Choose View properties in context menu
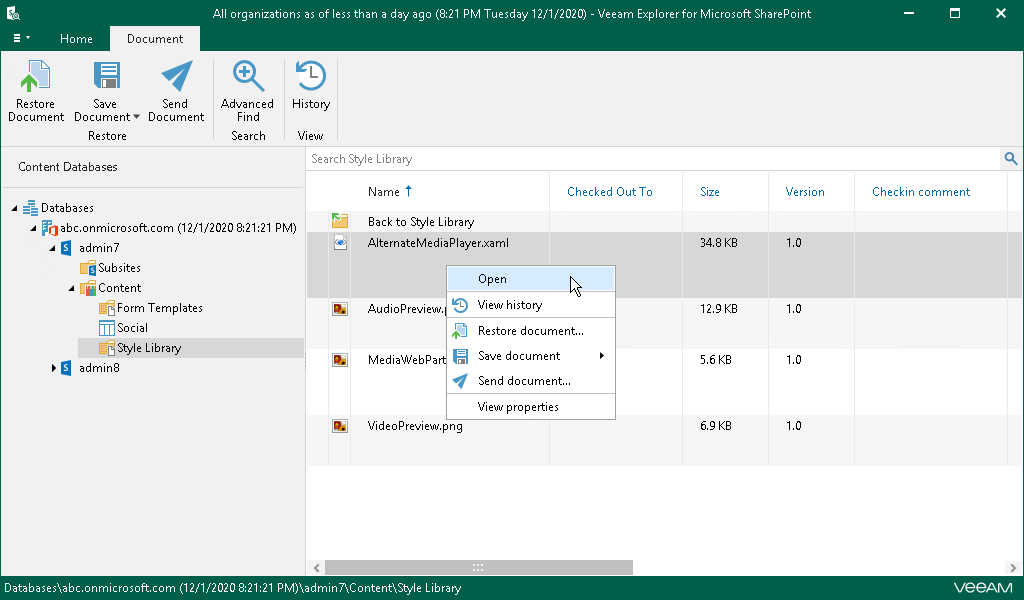1024x600 pixels. tap(530, 407)
